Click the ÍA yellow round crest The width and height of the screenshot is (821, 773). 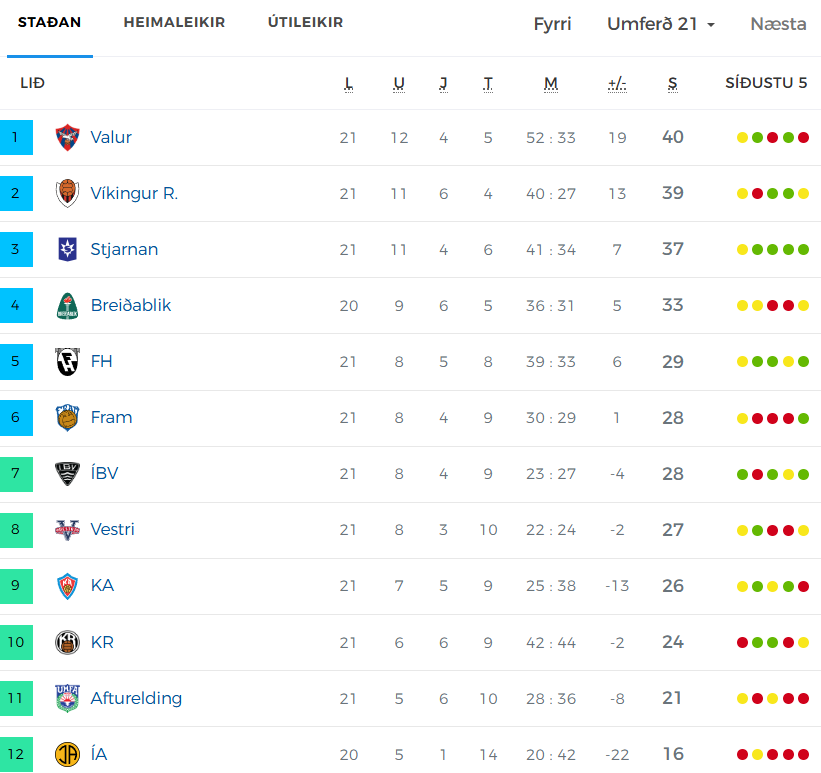68,755
